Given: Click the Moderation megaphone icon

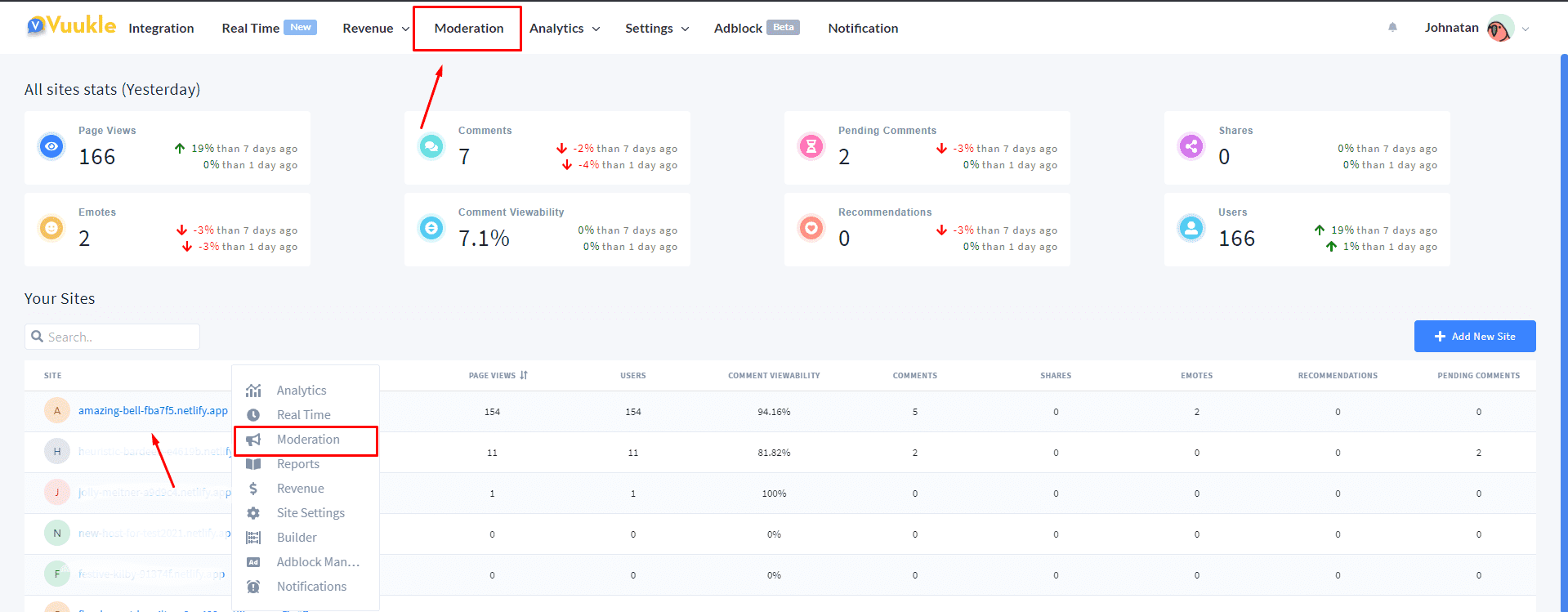Looking at the screenshot, I should point(253,440).
